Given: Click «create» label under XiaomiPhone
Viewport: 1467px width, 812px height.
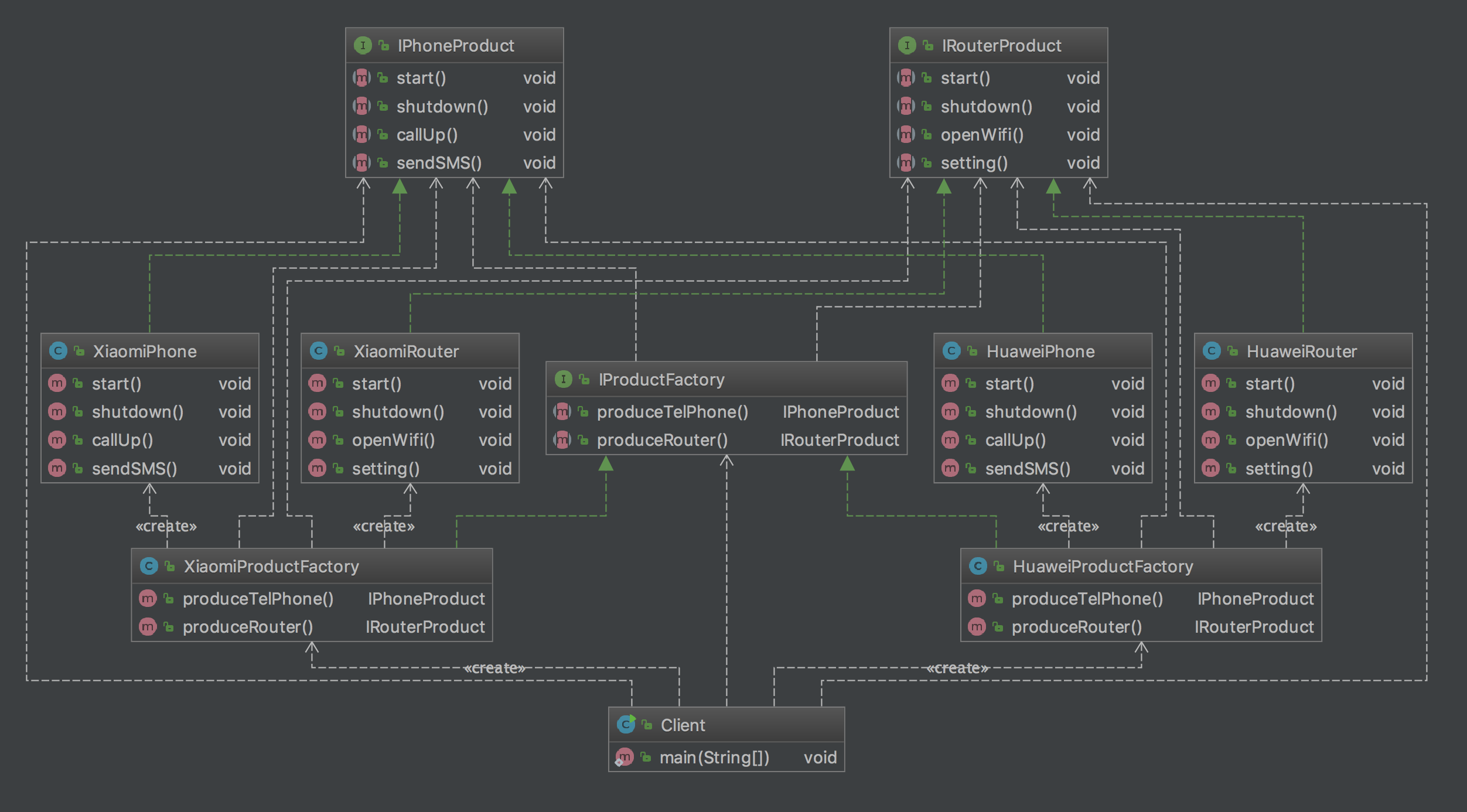Looking at the screenshot, I should coord(166,526).
